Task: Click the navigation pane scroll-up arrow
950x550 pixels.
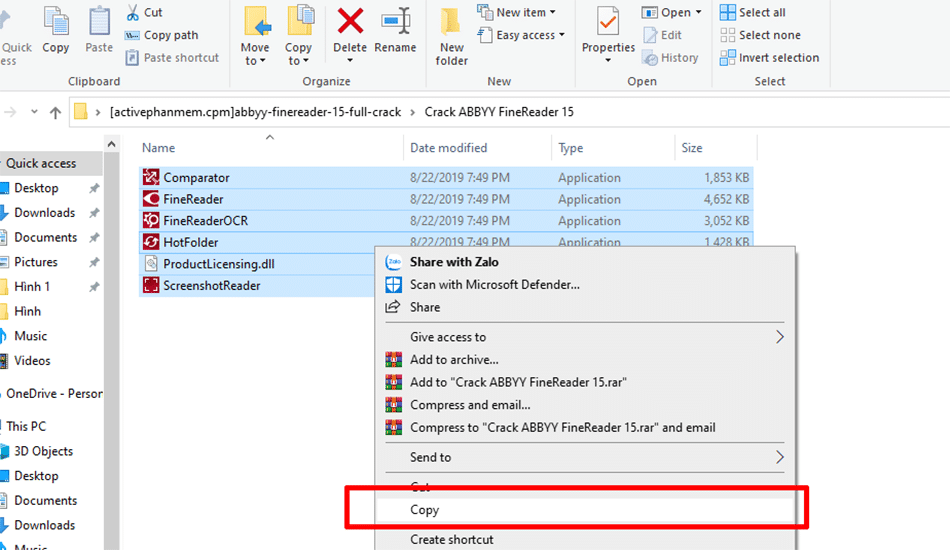Action: (111, 144)
